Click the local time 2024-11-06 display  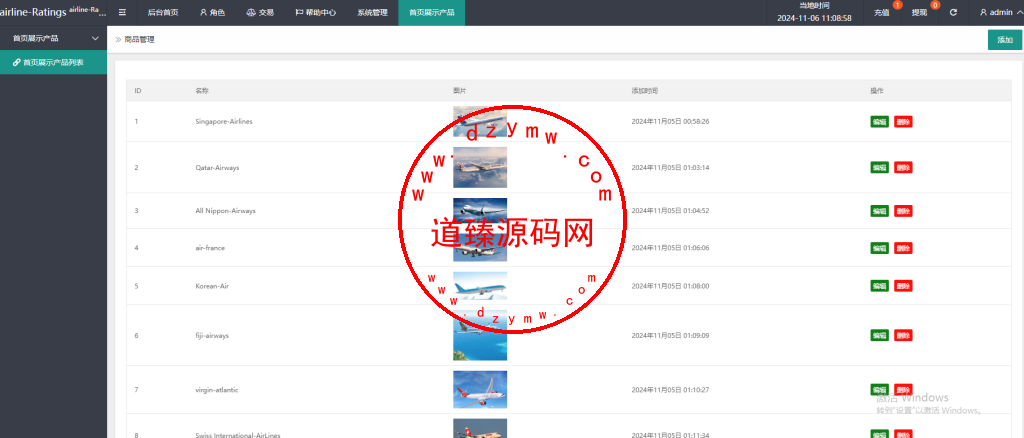[814, 18]
